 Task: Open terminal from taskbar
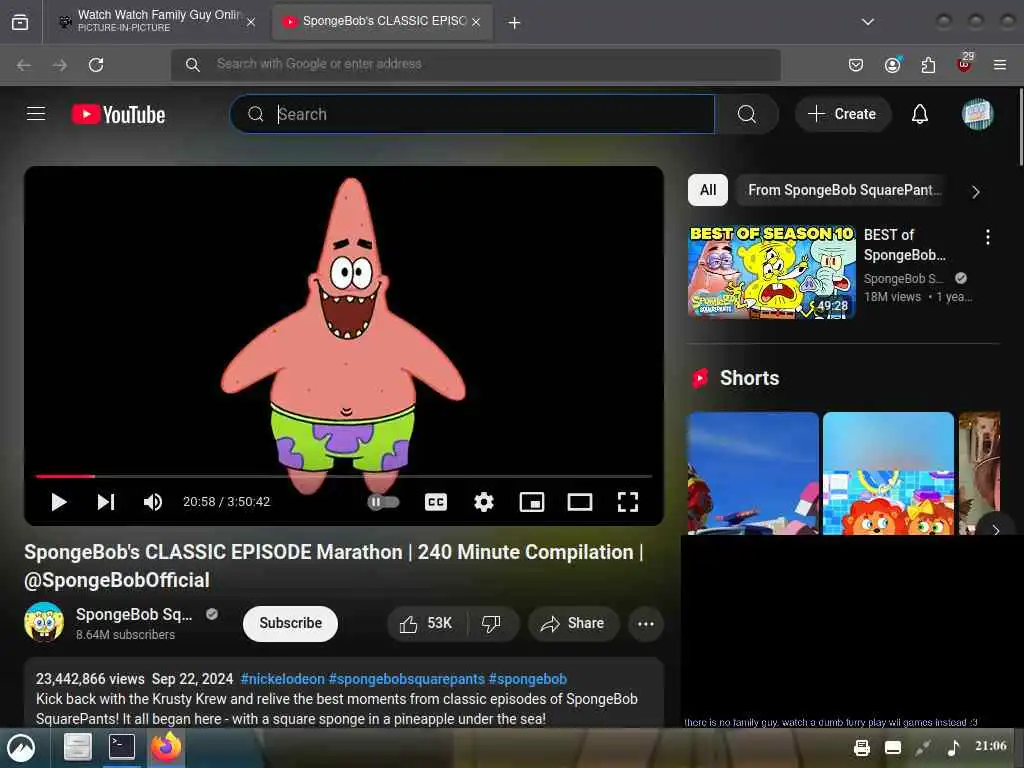coord(122,746)
